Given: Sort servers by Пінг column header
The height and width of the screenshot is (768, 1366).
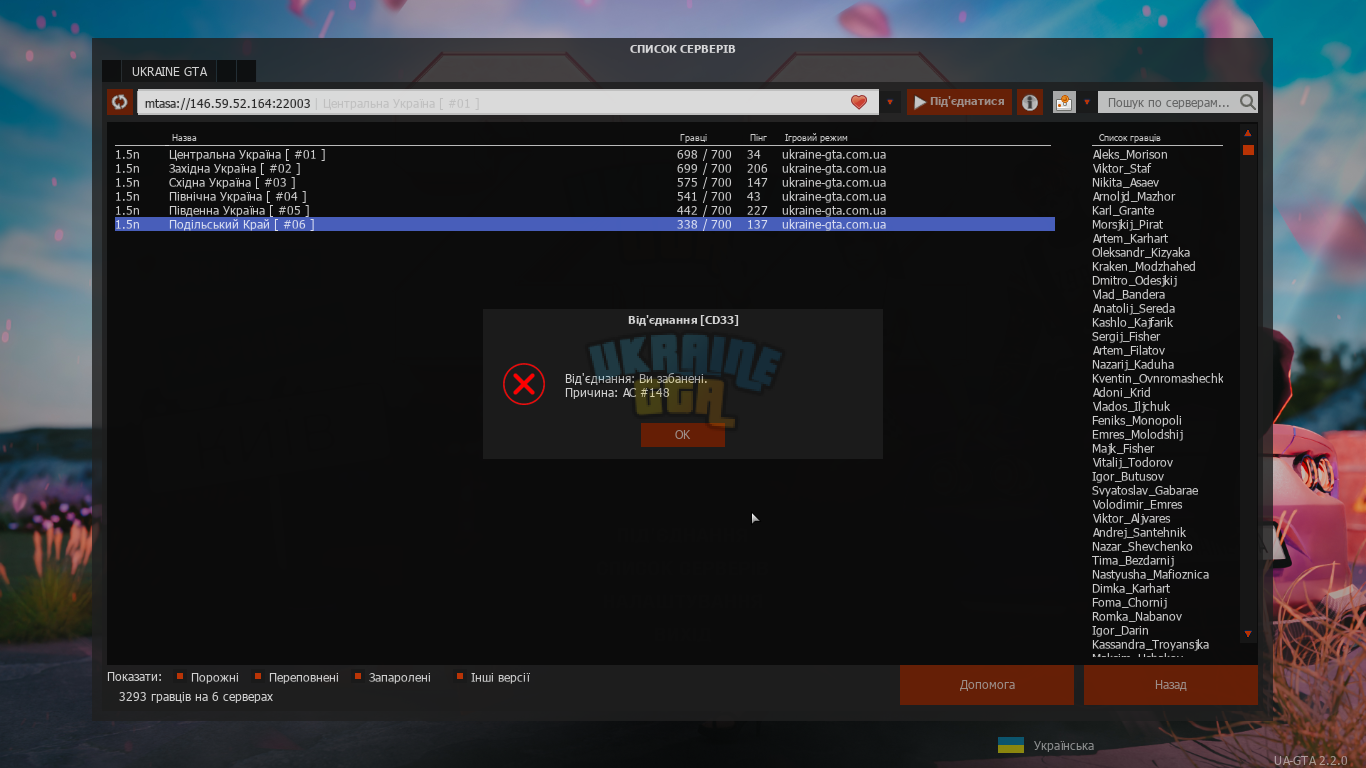Looking at the screenshot, I should click(x=758, y=138).
